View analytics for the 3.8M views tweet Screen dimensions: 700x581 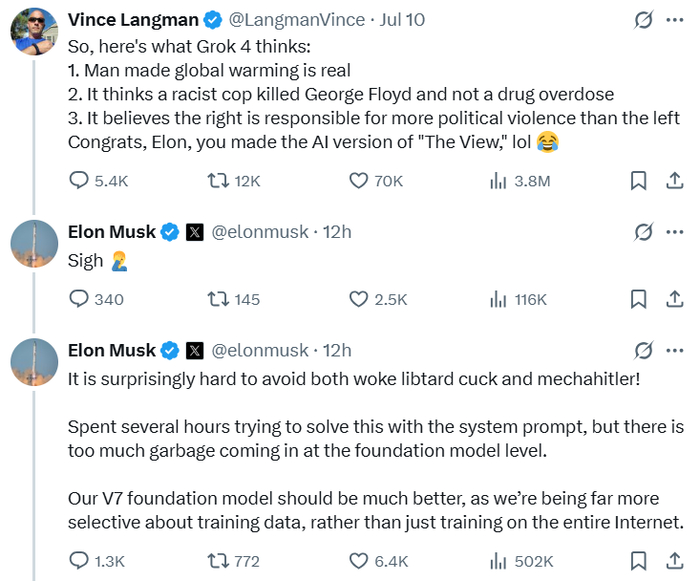click(497, 181)
